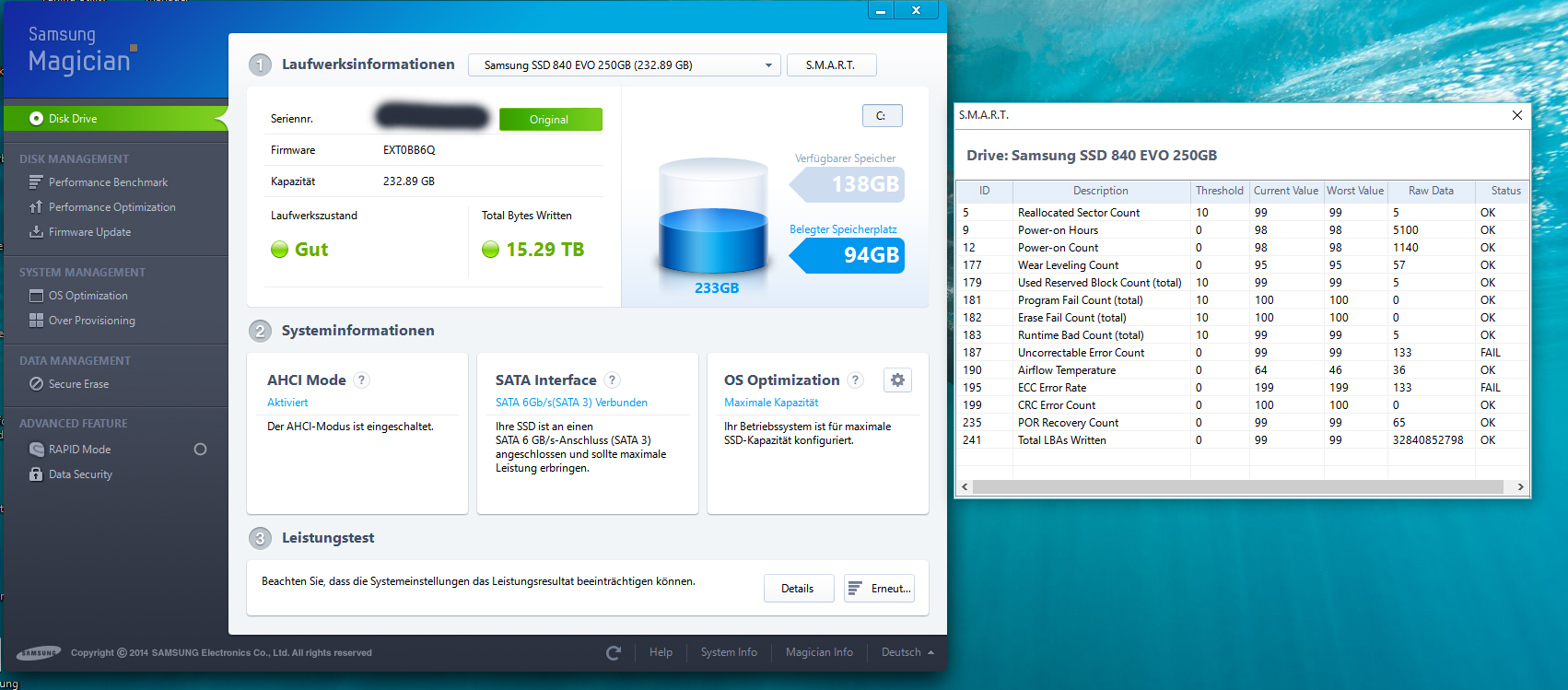The height and width of the screenshot is (690, 1568).
Task: Click OS Optimization help question mark
Action: coord(856,380)
